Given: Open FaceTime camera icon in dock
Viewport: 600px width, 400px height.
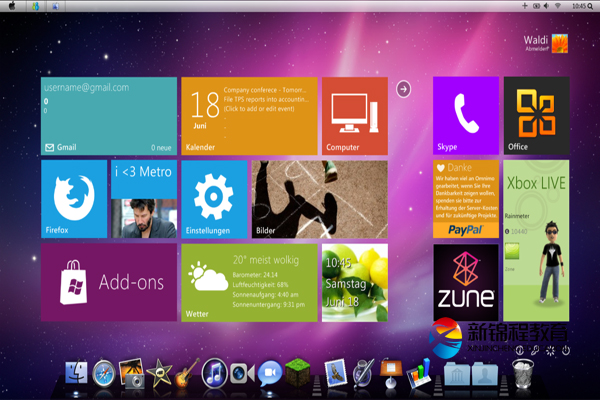Looking at the screenshot, I should click(242, 374).
